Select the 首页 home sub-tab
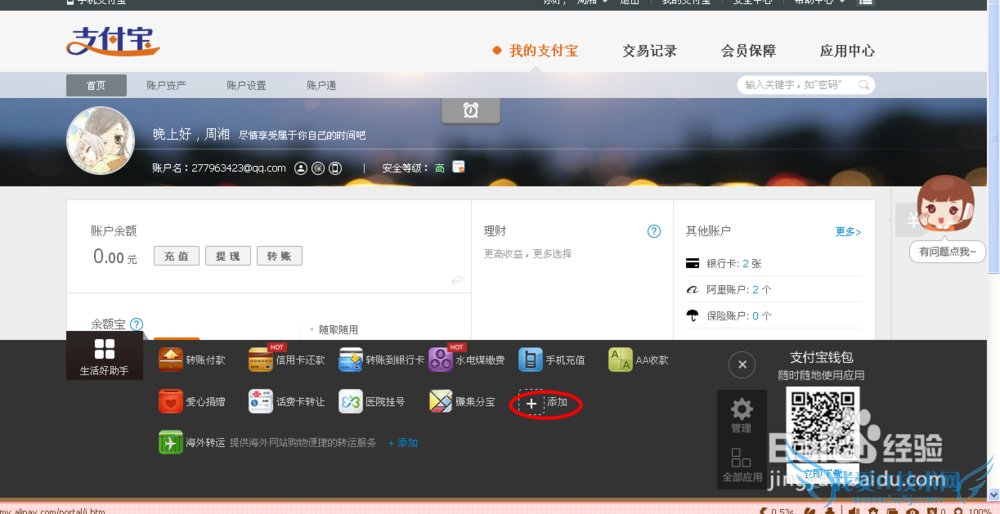The image size is (1000, 514). (x=96, y=85)
